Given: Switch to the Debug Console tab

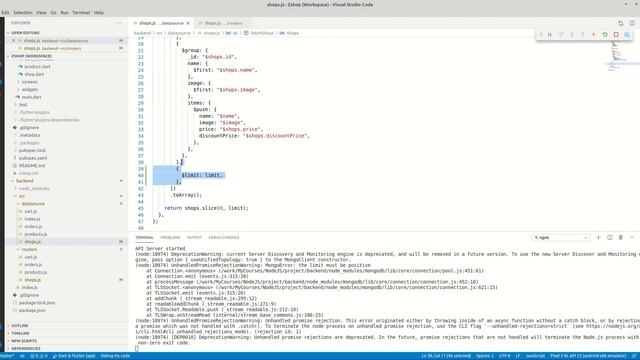Looking at the screenshot, I should click(224, 237).
